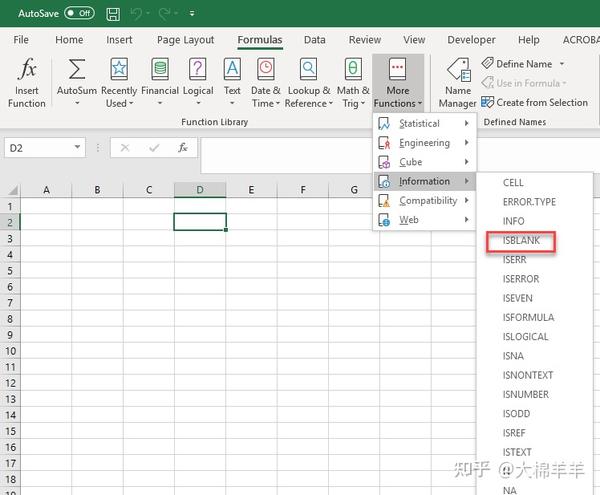This screenshot has width=600, height=495.
Task: Open the Logical functions icon
Action: pos(198,69)
